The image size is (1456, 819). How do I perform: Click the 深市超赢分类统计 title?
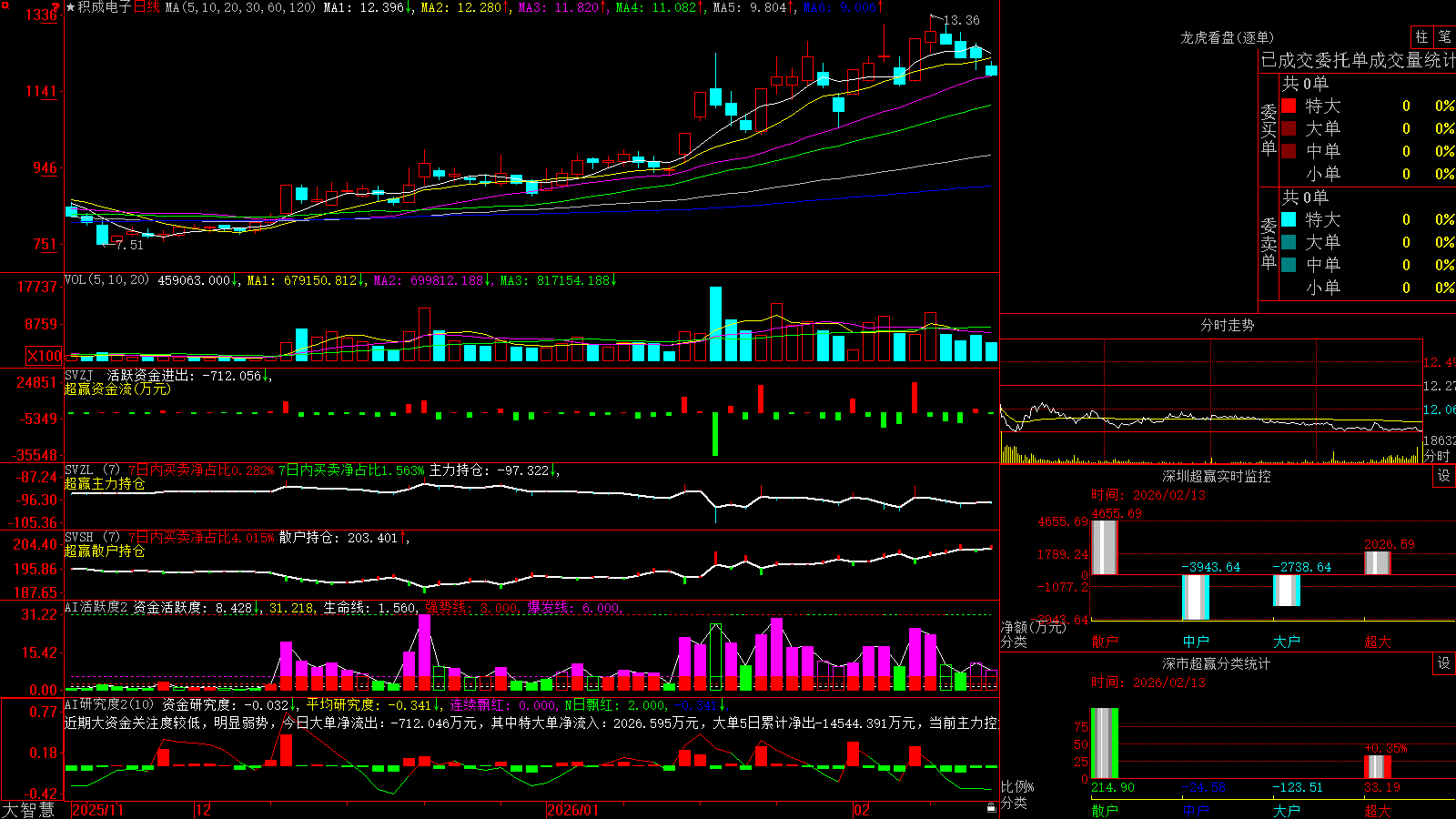[x=1217, y=663]
